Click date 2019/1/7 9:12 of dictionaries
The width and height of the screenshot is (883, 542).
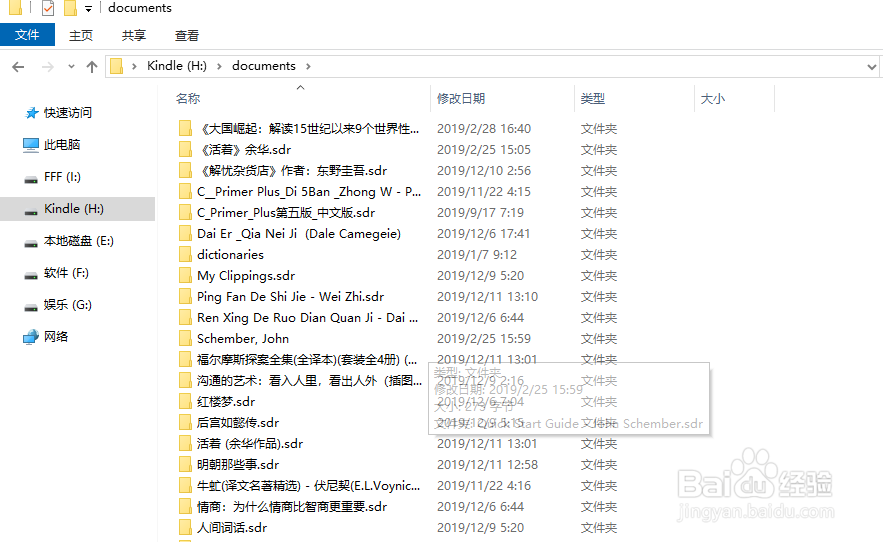coord(477,255)
